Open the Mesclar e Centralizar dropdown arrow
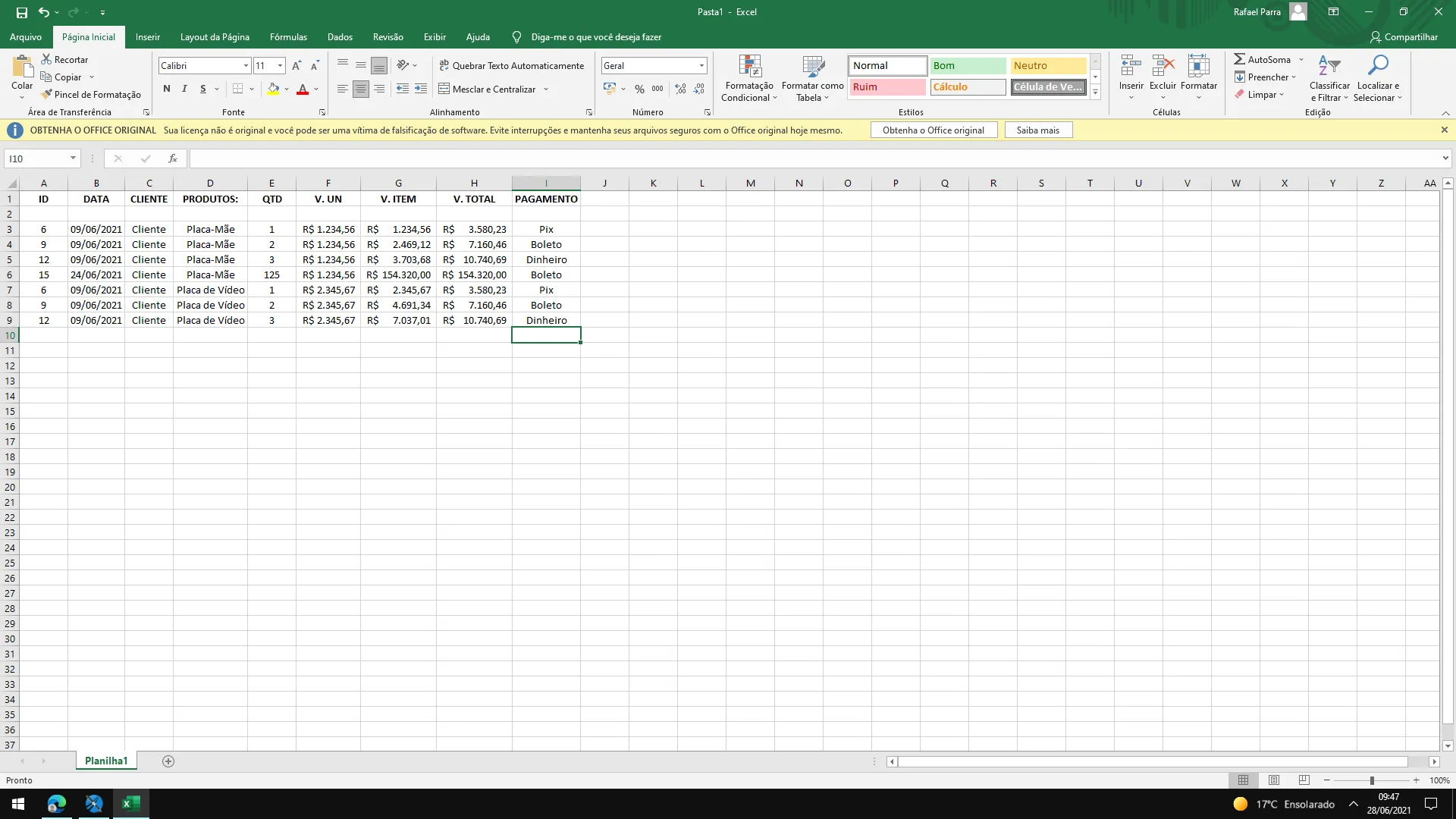 546,89
